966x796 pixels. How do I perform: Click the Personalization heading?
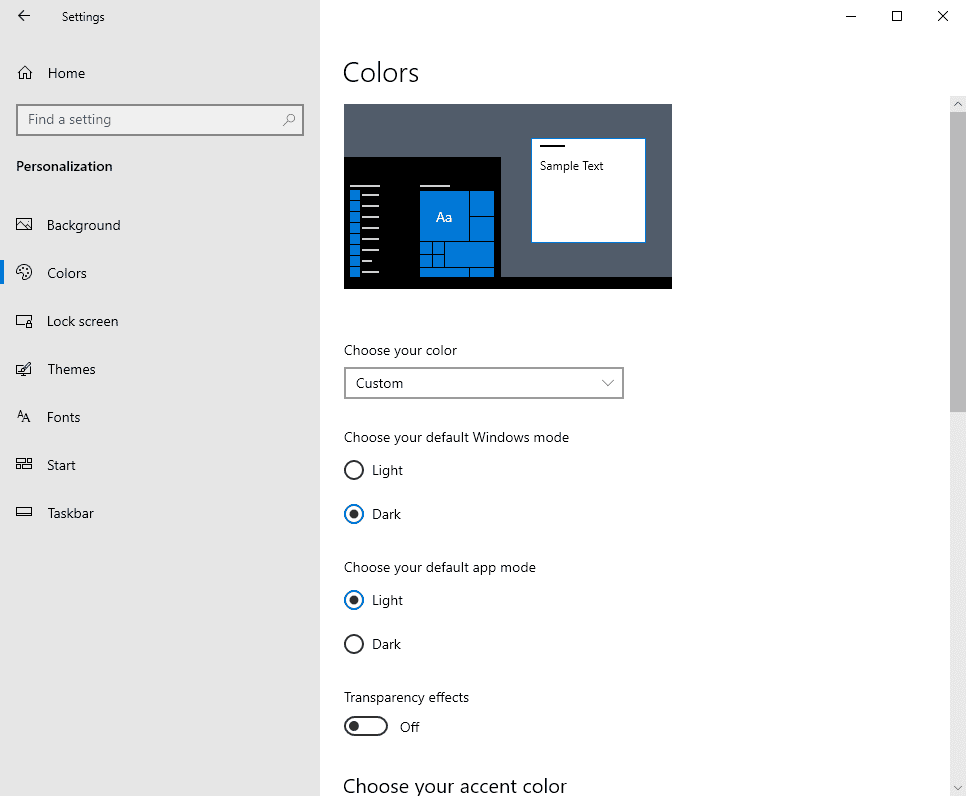pyautogui.click(x=64, y=166)
